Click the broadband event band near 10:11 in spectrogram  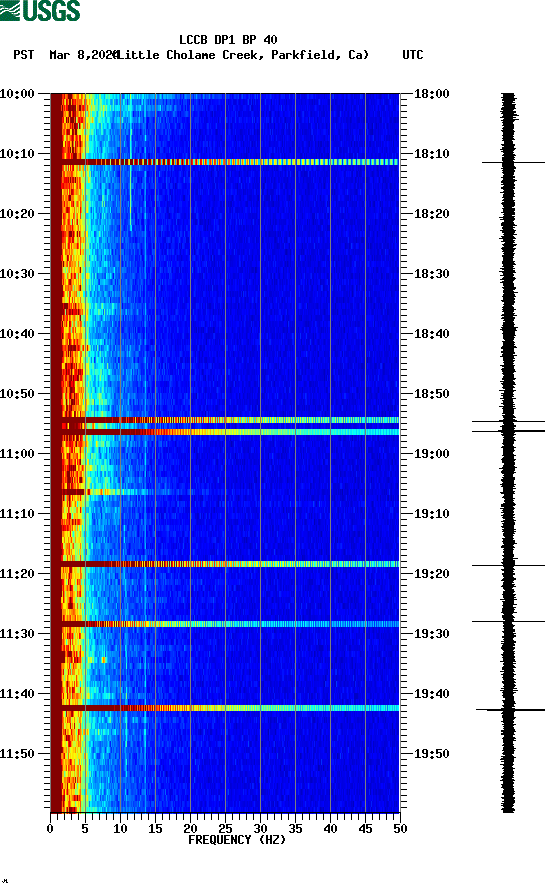coord(225,162)
